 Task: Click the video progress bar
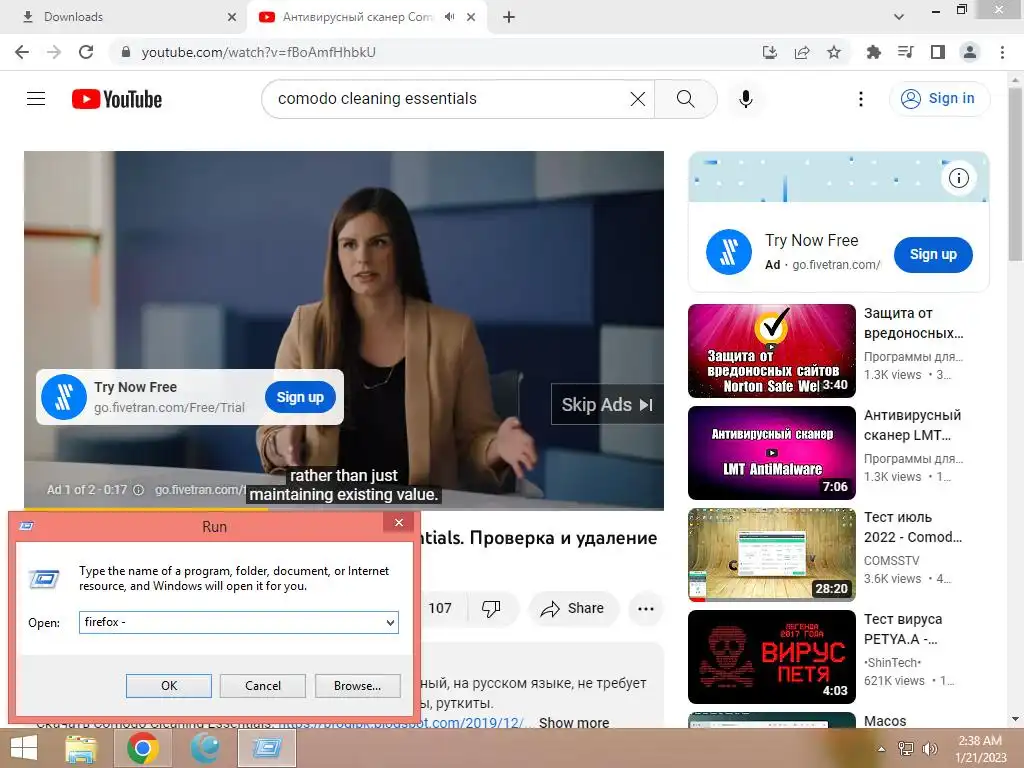[344, 508]
